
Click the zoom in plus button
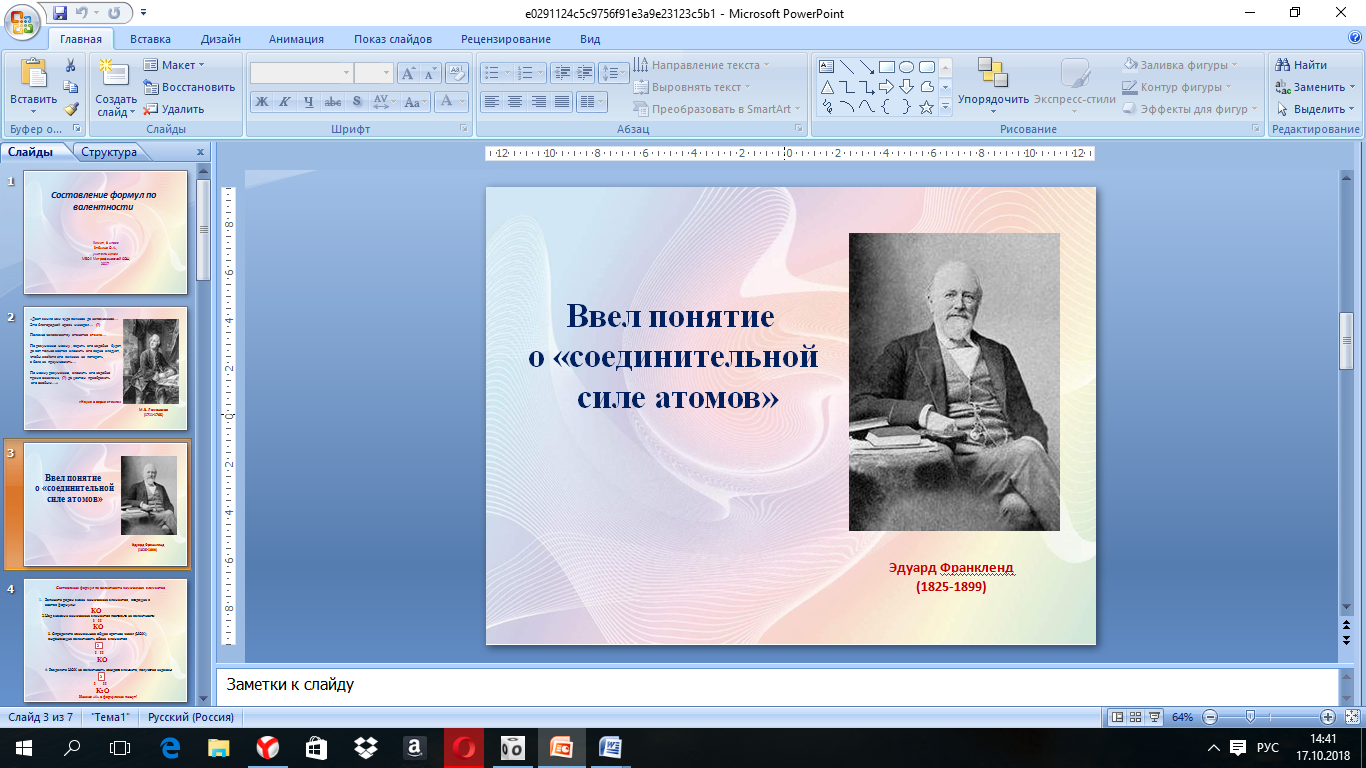point(1327,717)
